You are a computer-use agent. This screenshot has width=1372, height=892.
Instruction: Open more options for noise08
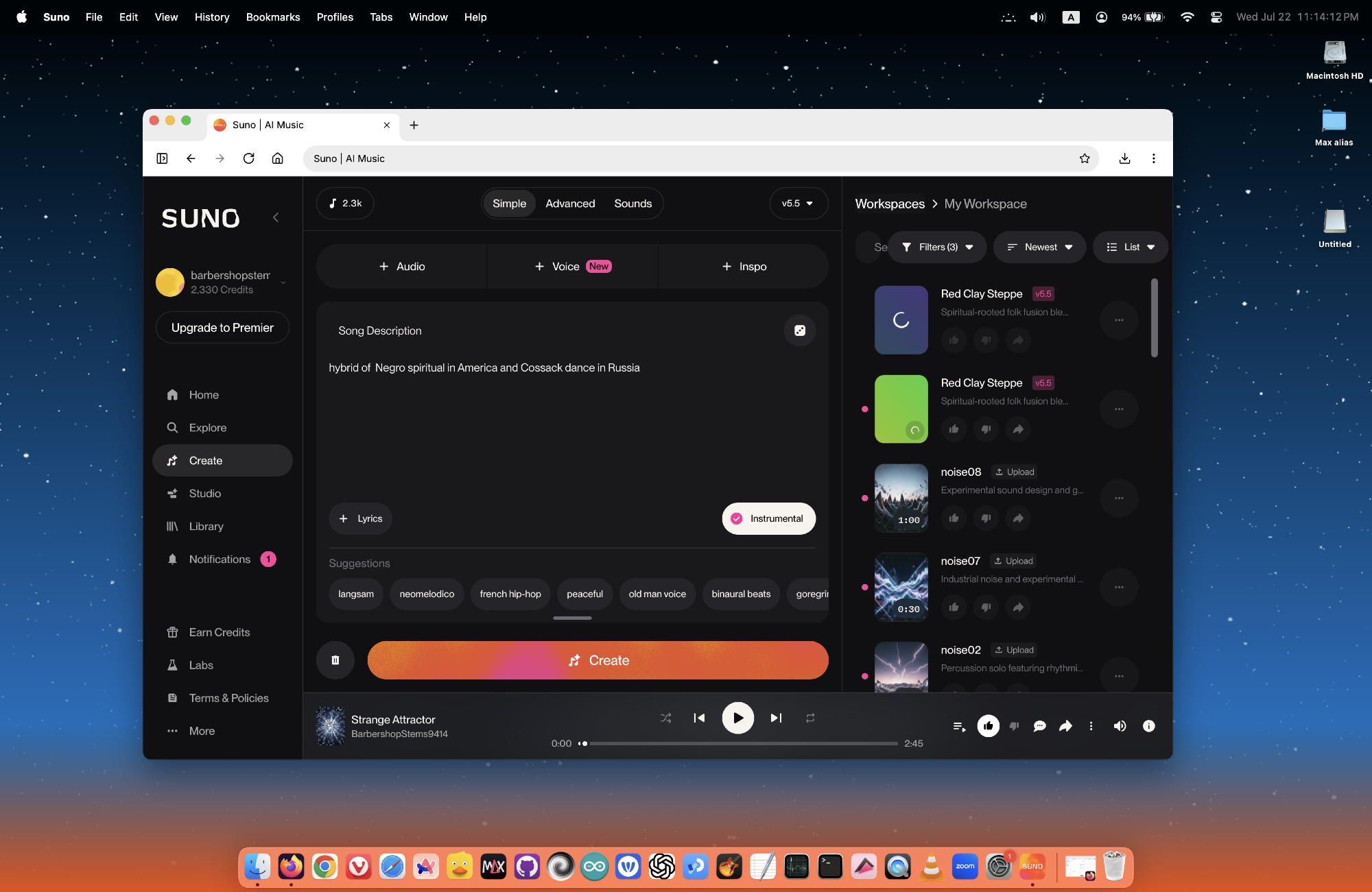tap(1119, 498)
